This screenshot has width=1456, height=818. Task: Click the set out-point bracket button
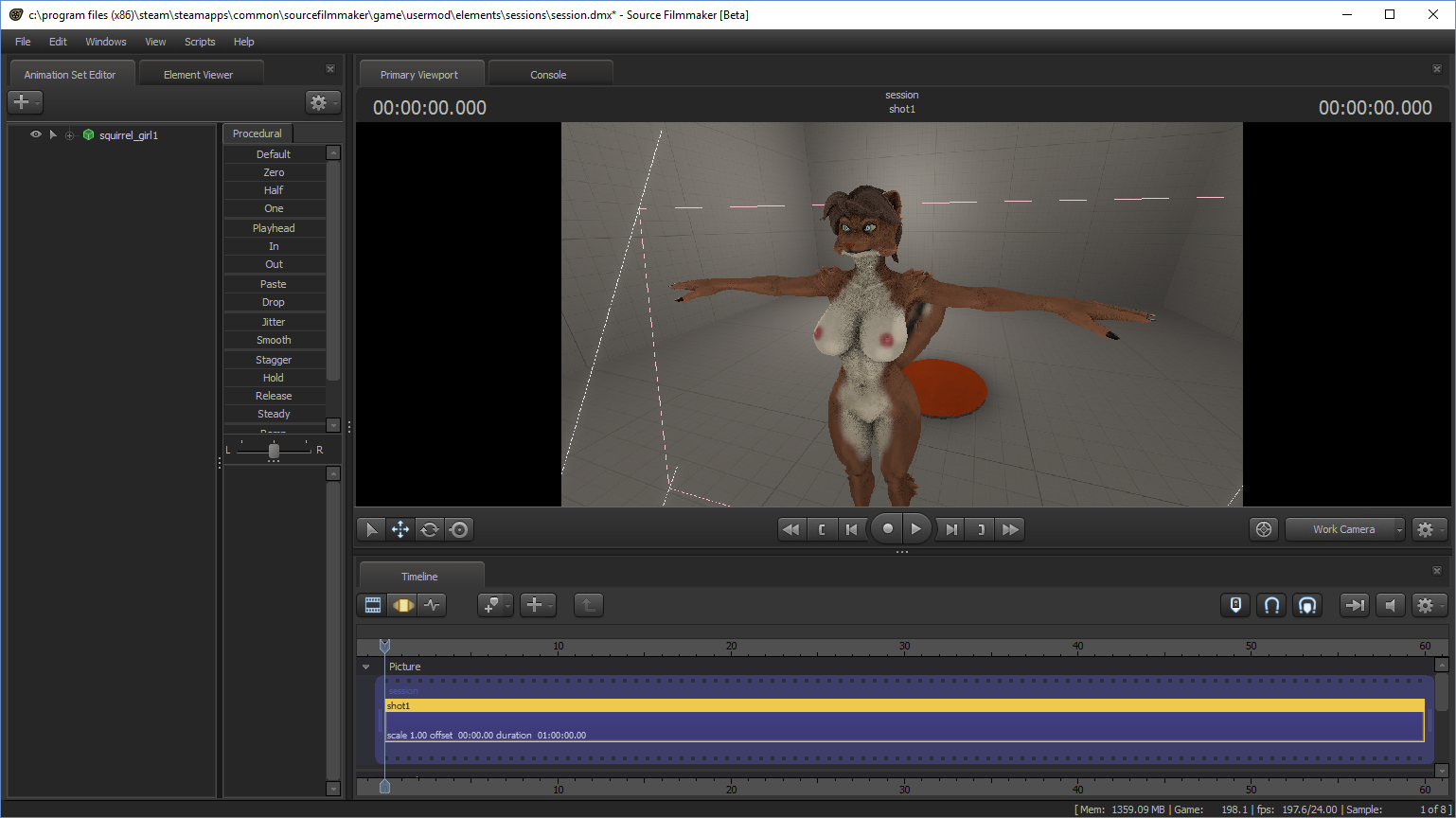click(x=981, y=529)
